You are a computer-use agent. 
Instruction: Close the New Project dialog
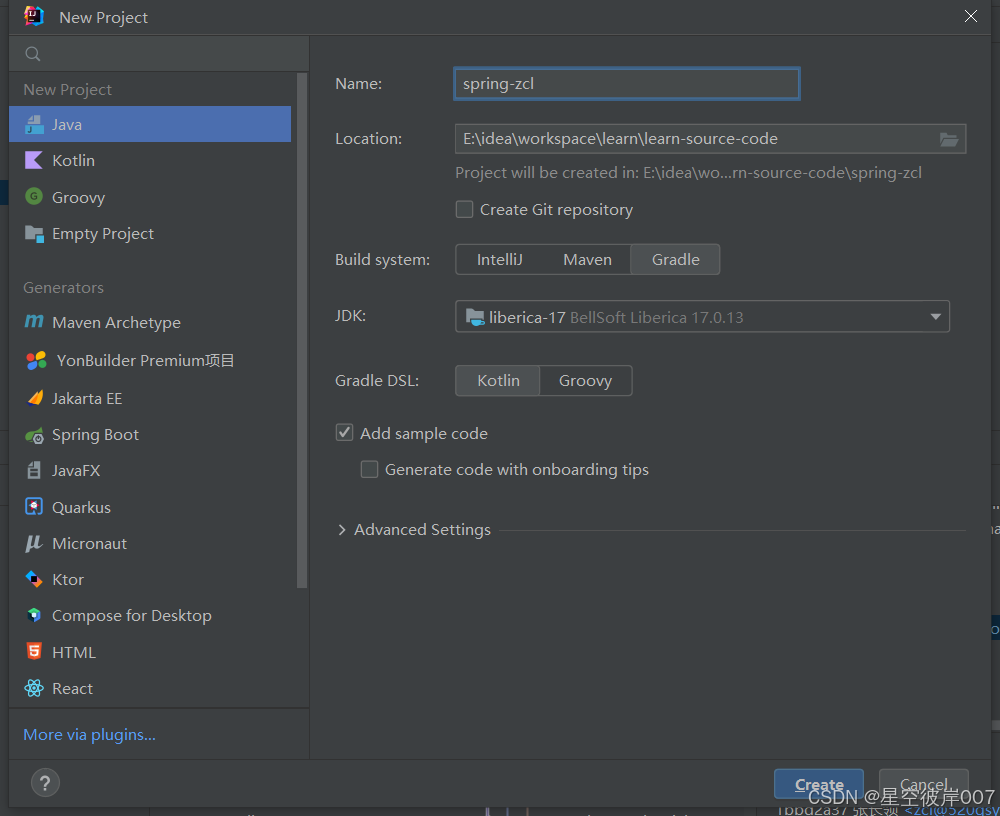(x=970, y=17)
